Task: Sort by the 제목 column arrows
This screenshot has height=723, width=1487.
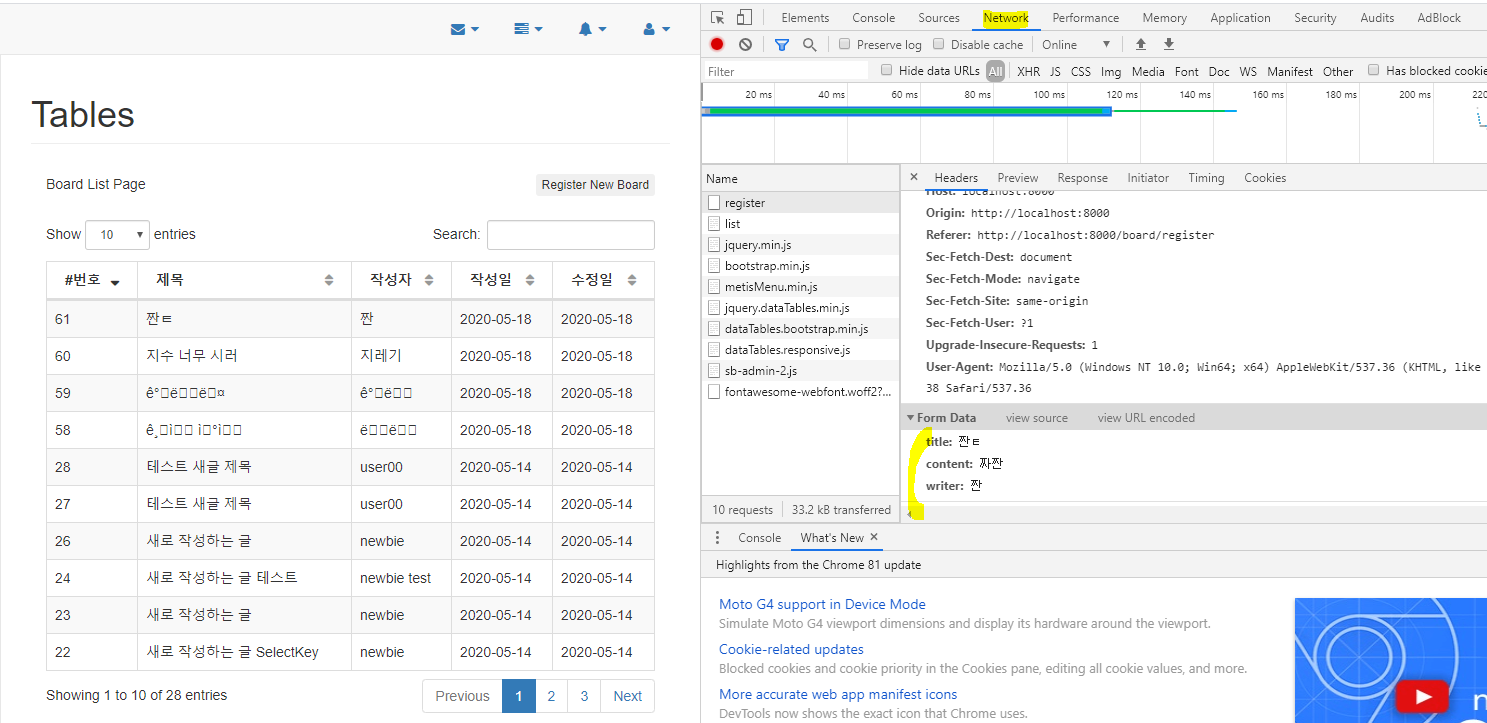Action: pos(329,280)
